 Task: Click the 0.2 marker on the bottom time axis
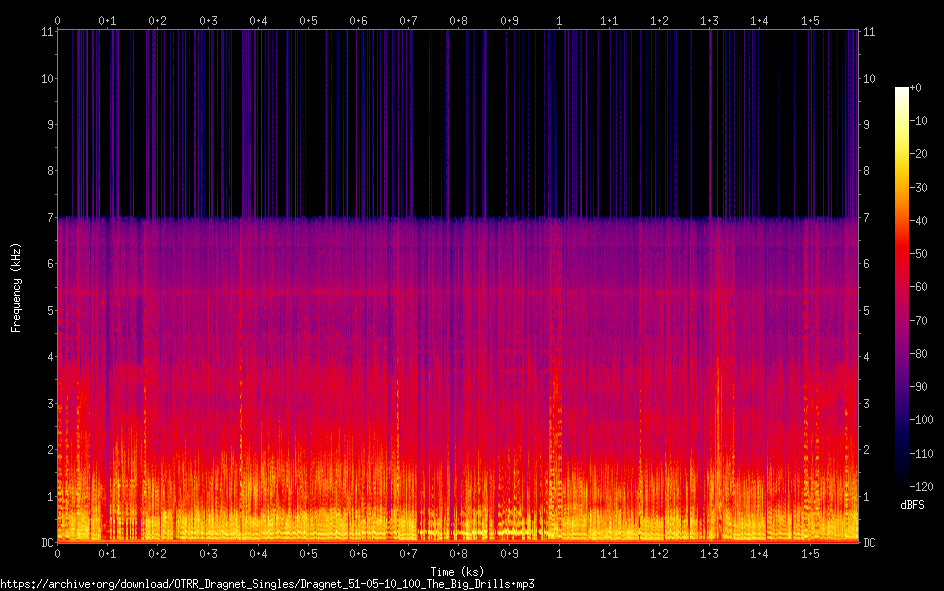tap(157, 553)
